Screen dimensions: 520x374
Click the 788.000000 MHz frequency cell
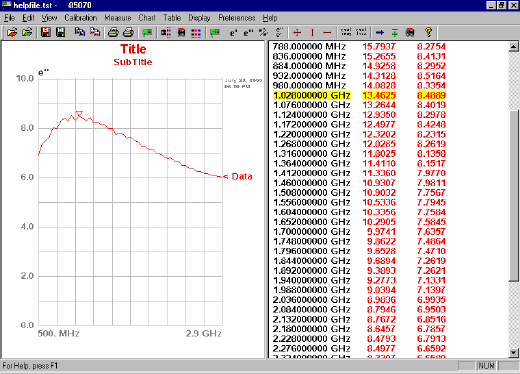[x=309, y=47]
